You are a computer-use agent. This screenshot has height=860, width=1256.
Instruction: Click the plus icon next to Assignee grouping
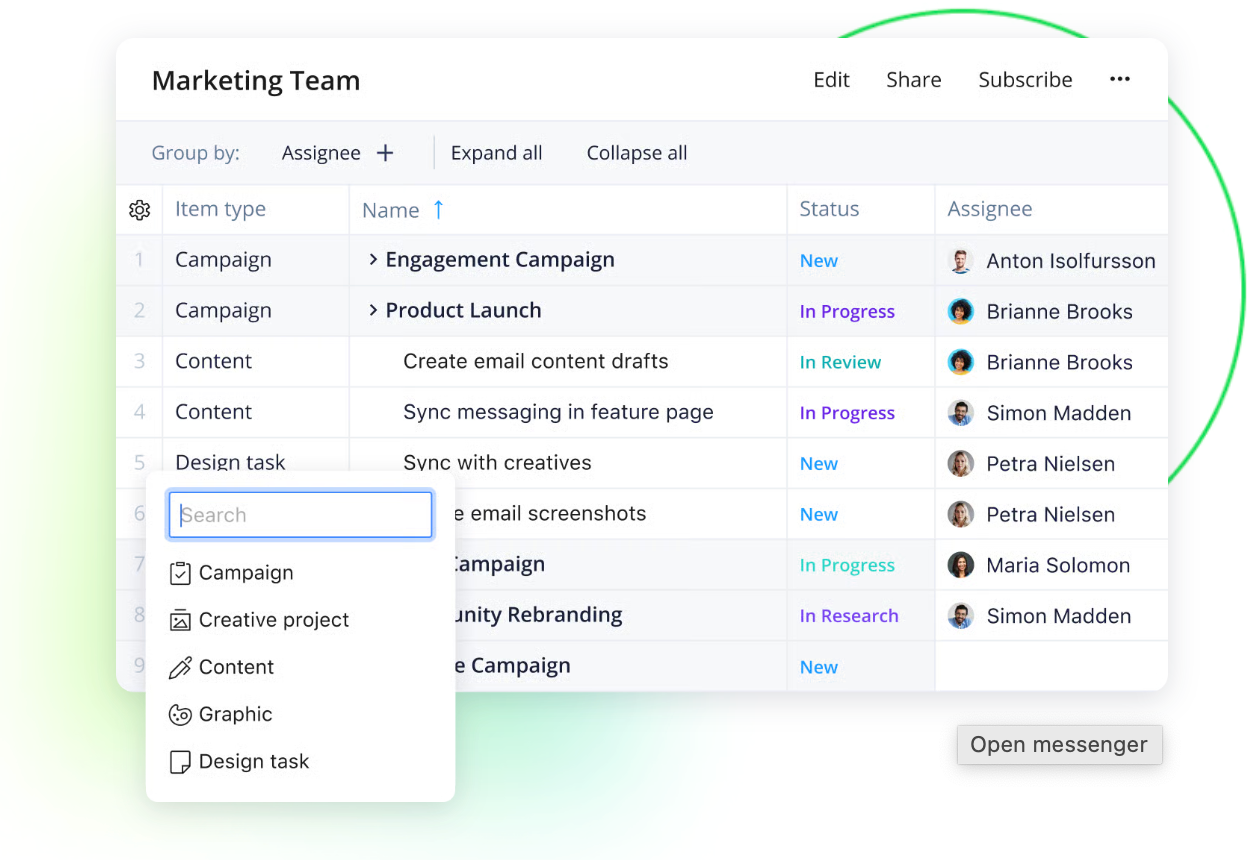point(385,153)
